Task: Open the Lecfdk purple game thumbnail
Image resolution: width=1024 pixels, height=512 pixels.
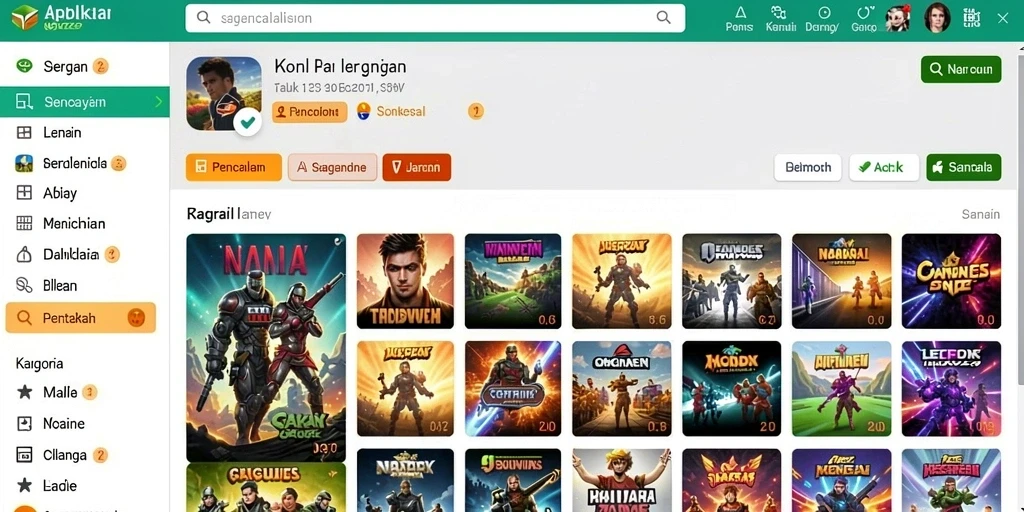Action: pos(951,389)
